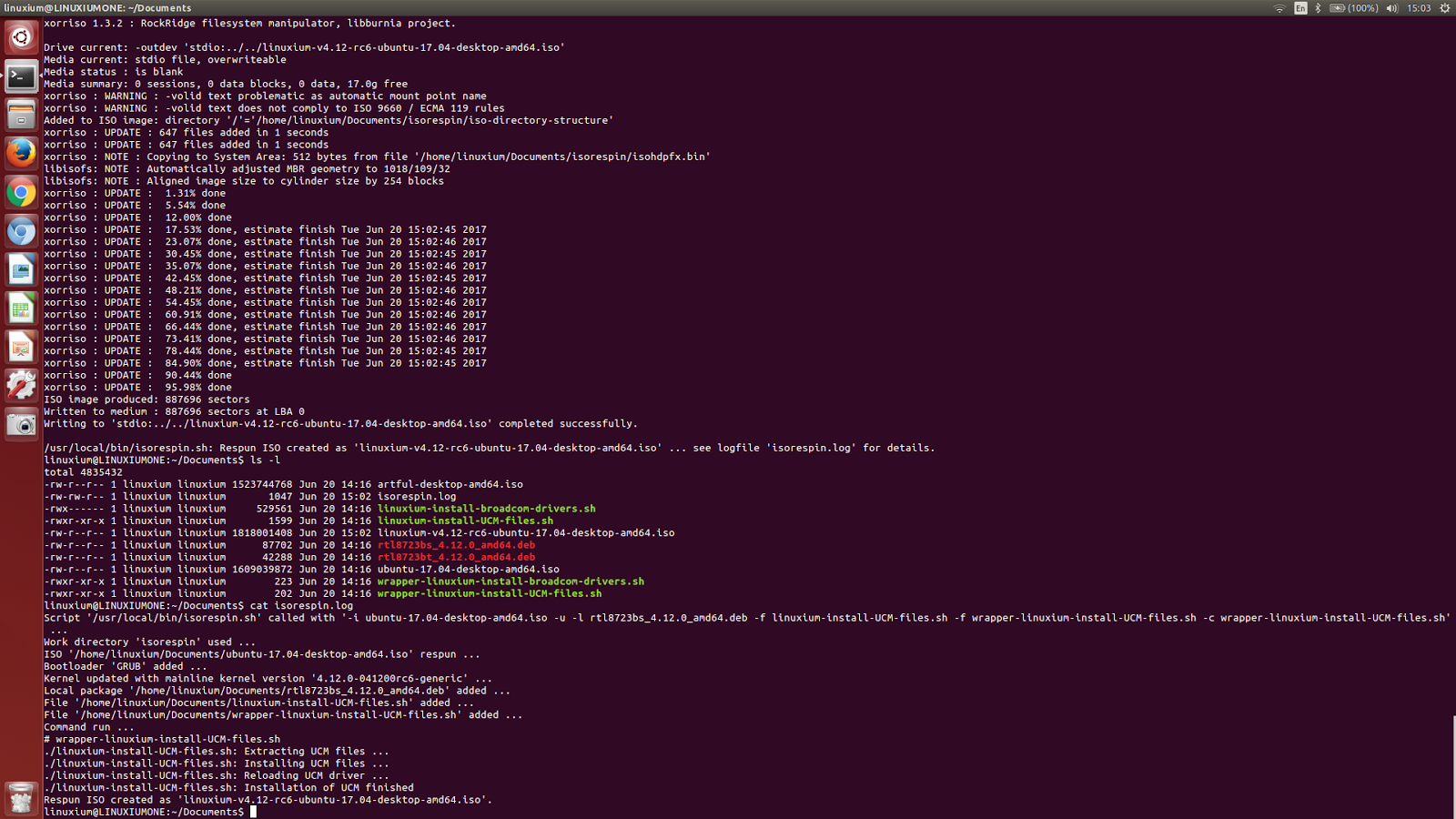Select artful-desktop-amd64.iso in the ls listing

450,484
